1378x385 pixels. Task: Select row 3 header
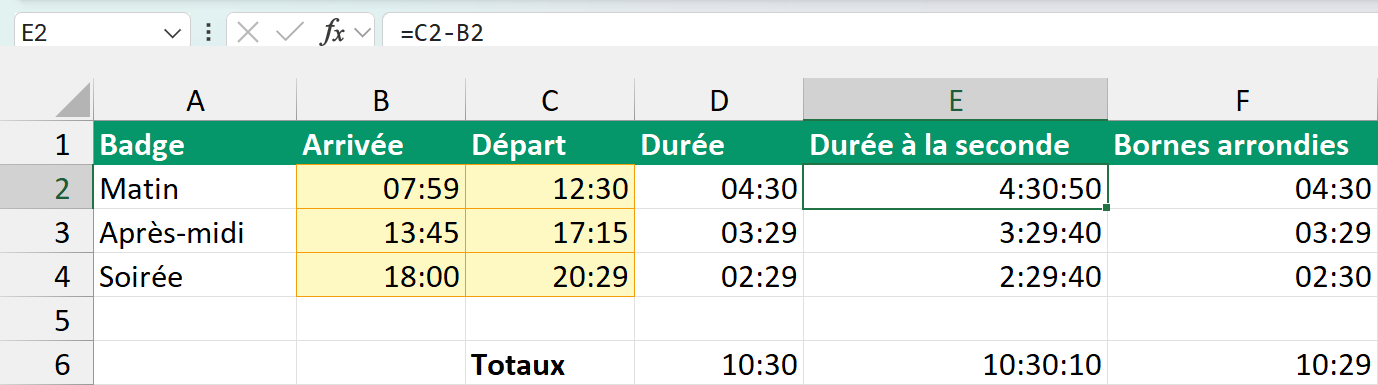(47, 231)
